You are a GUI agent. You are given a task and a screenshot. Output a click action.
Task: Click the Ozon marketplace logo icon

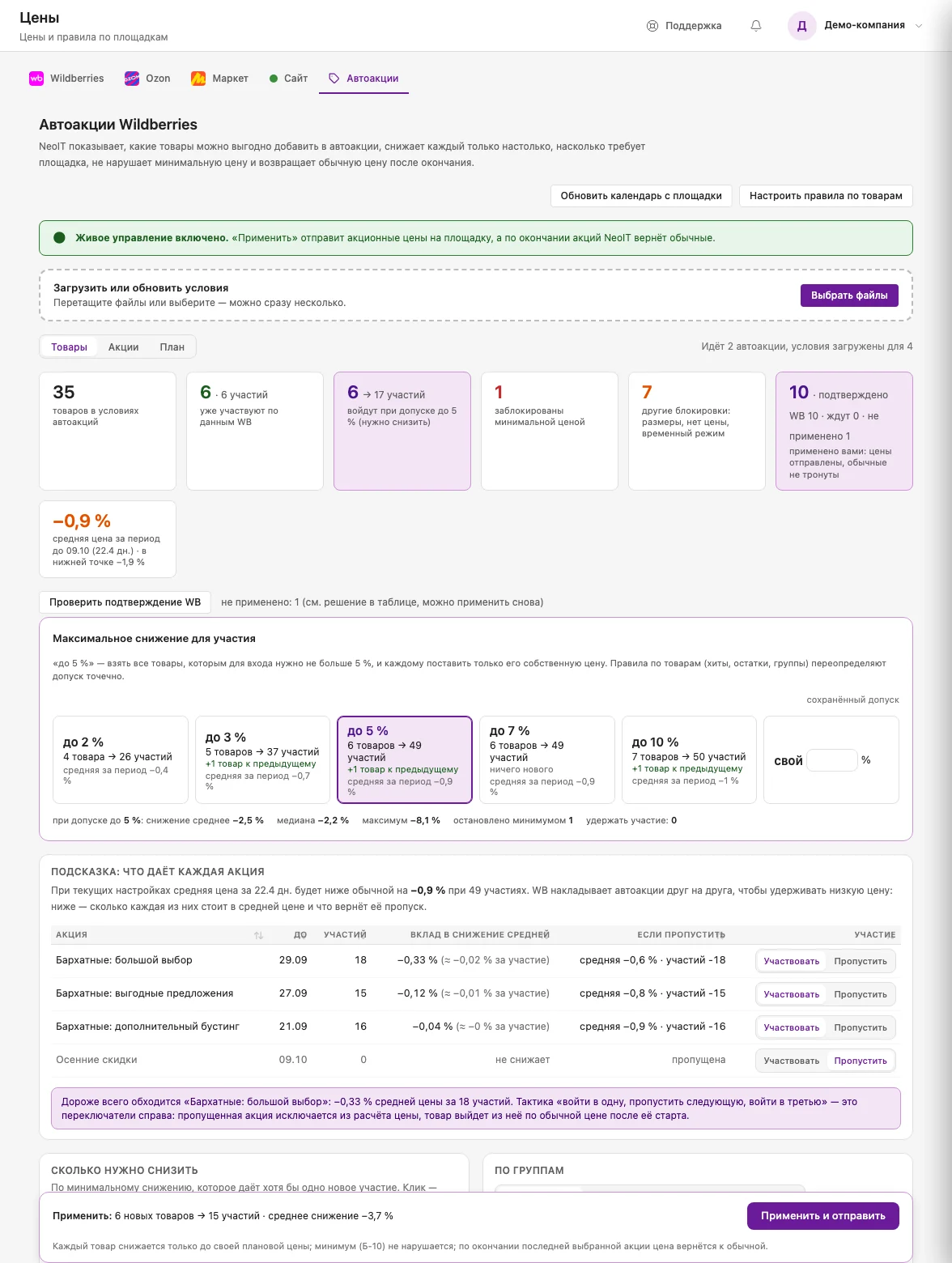(x=132, y=79)
